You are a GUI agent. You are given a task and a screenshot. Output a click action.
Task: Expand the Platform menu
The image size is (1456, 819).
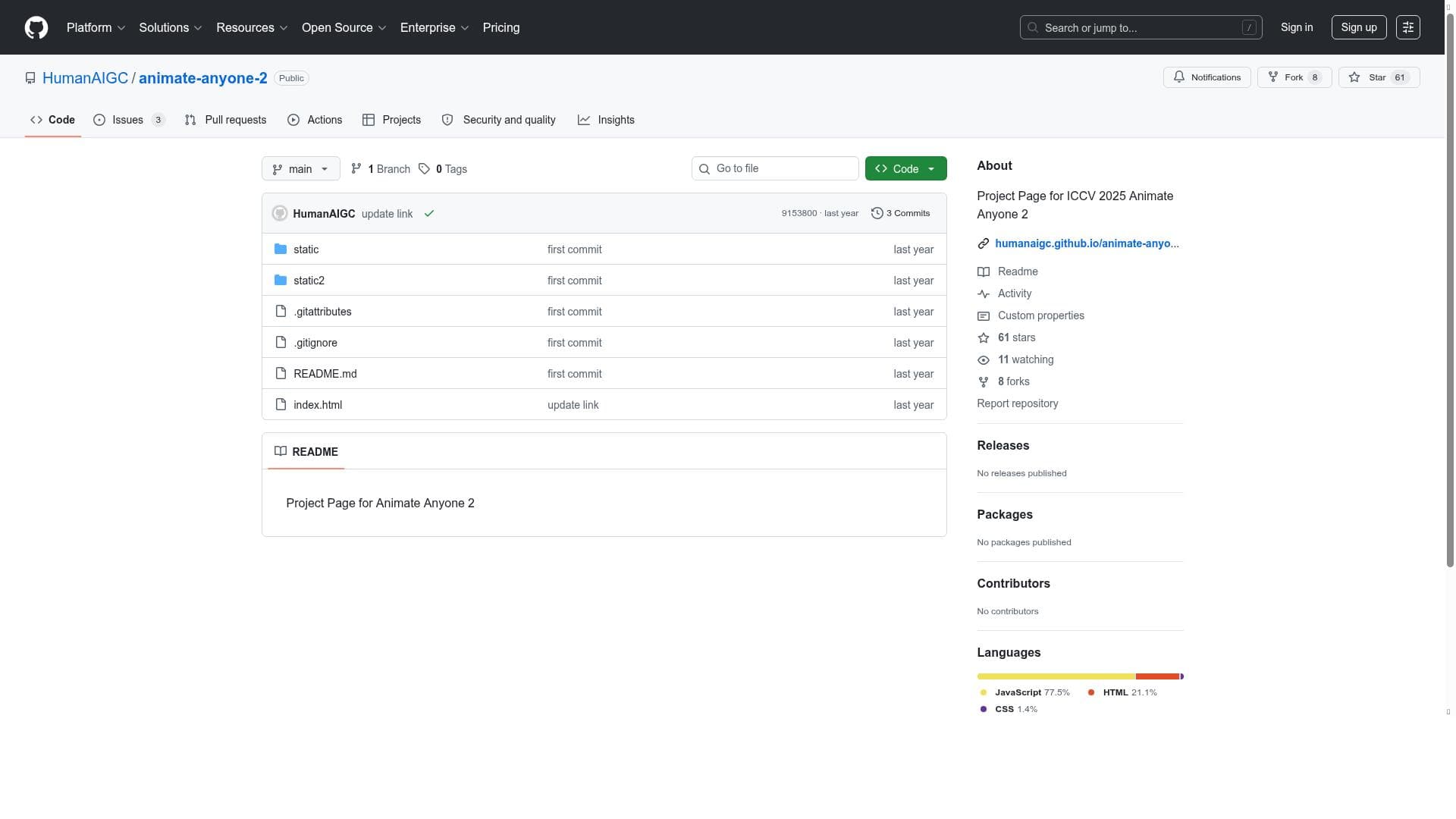coord(96,27)
